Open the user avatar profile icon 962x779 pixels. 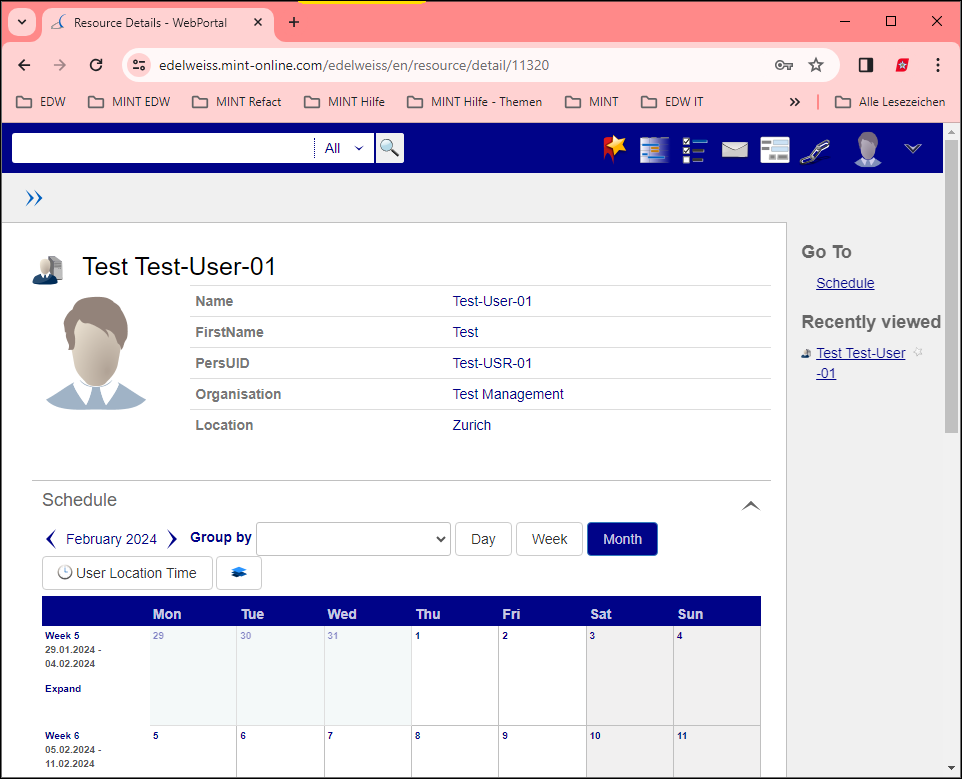pos(868,149)
